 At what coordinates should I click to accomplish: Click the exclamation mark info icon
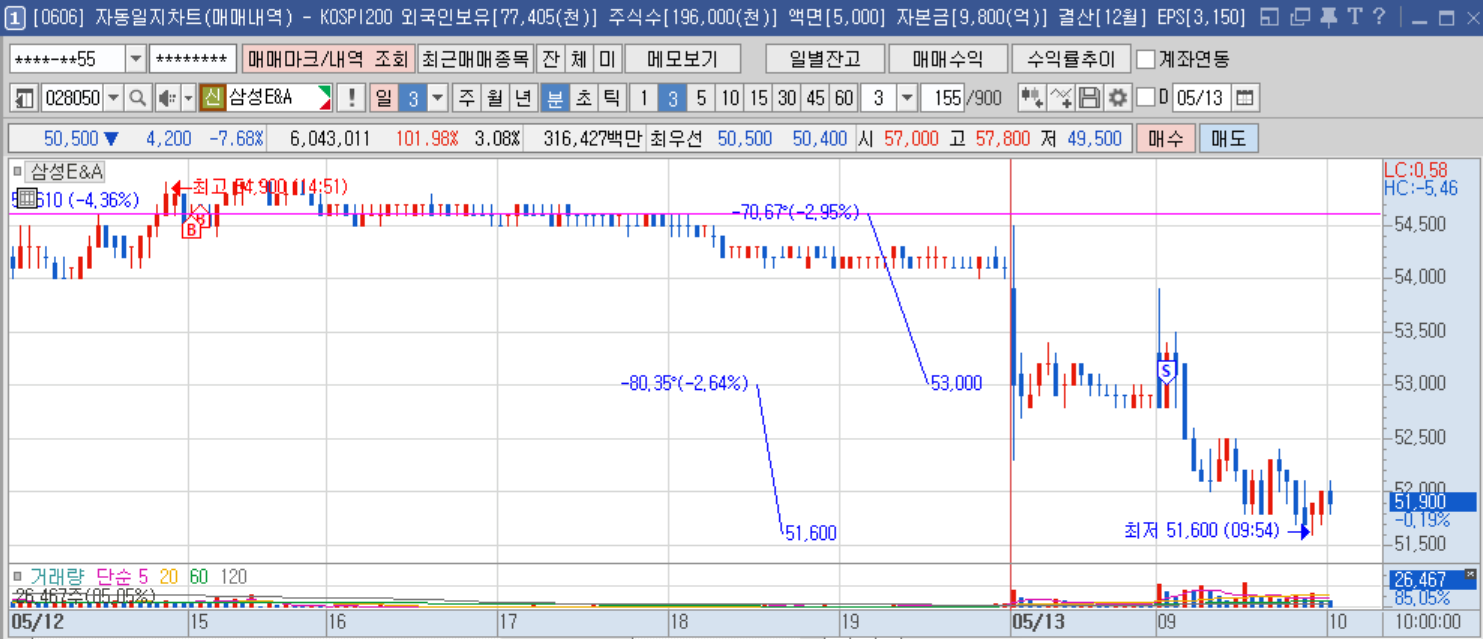click(351, 98)
